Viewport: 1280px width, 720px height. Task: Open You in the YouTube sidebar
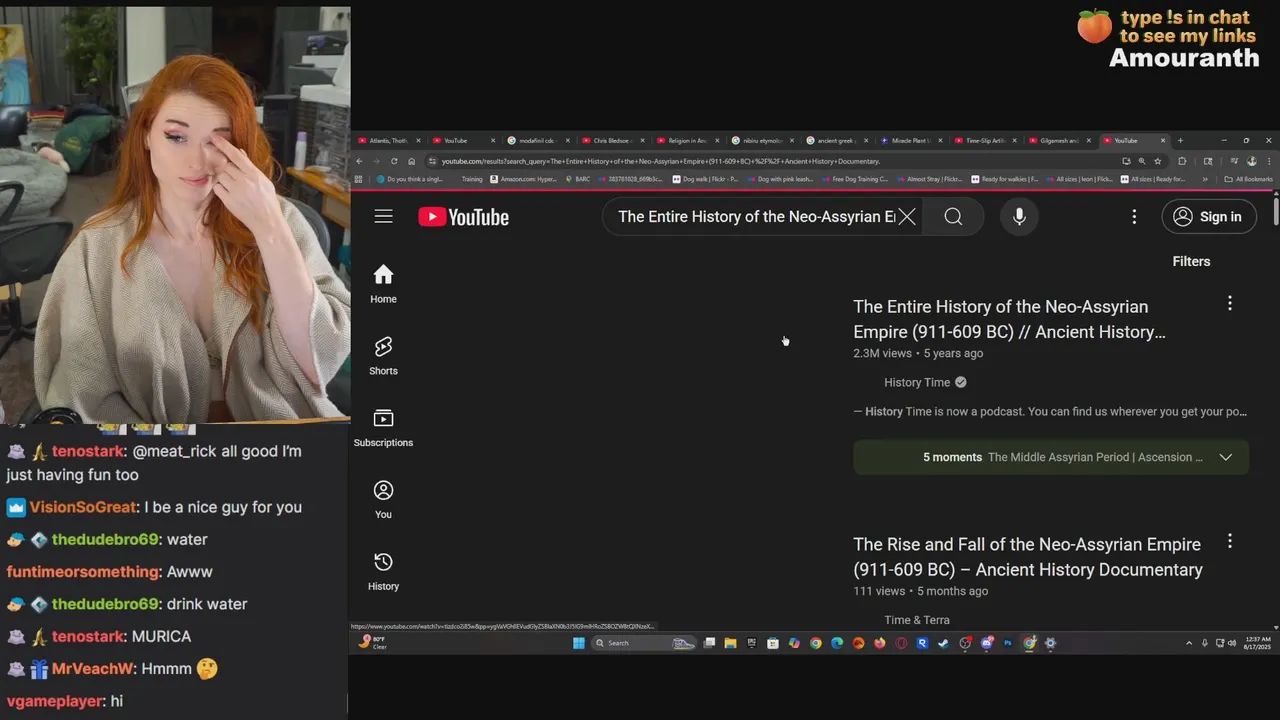383,500
